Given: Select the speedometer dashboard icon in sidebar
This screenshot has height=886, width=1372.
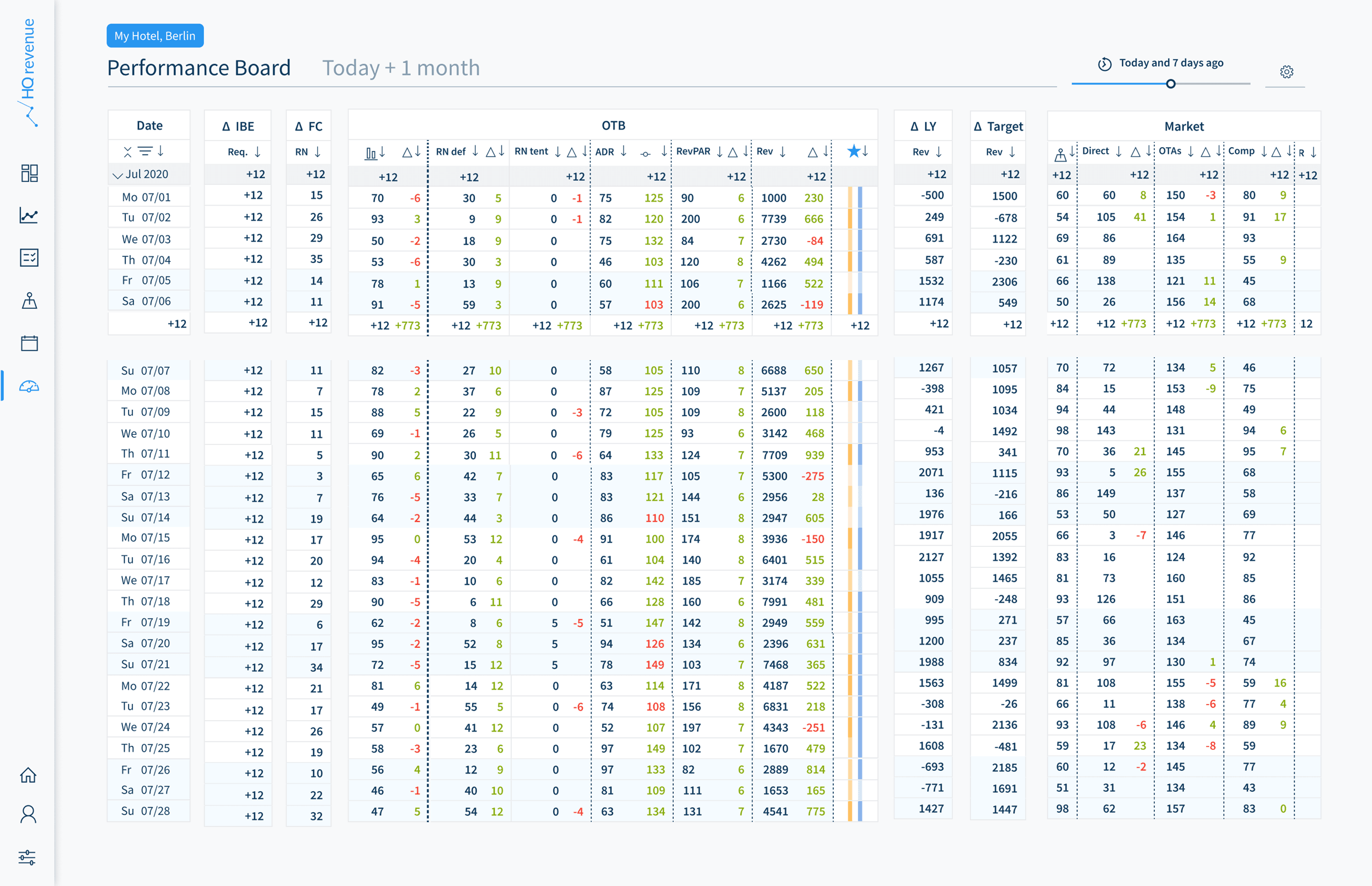Looking at the screenshot, I should [29, 386].
